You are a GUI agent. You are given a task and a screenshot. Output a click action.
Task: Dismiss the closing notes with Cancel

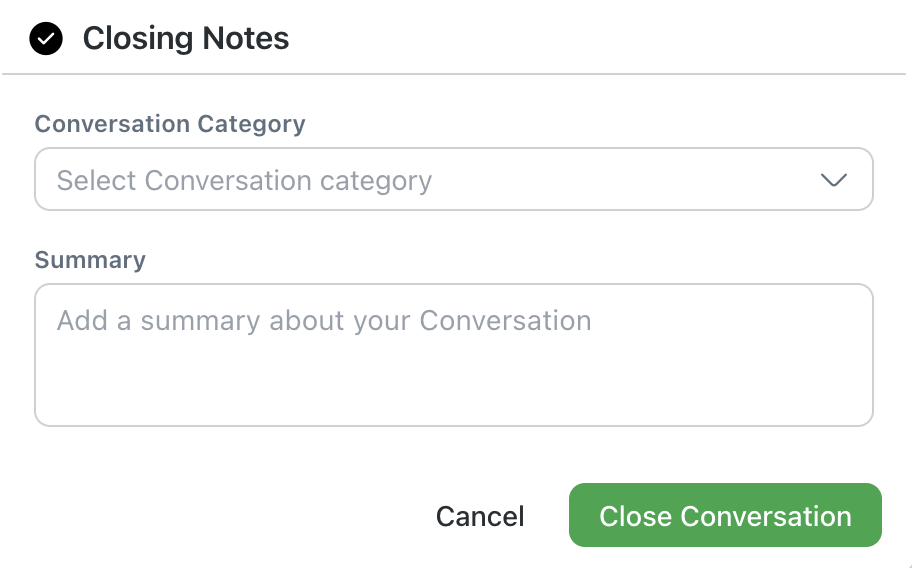tap(480, 516)
